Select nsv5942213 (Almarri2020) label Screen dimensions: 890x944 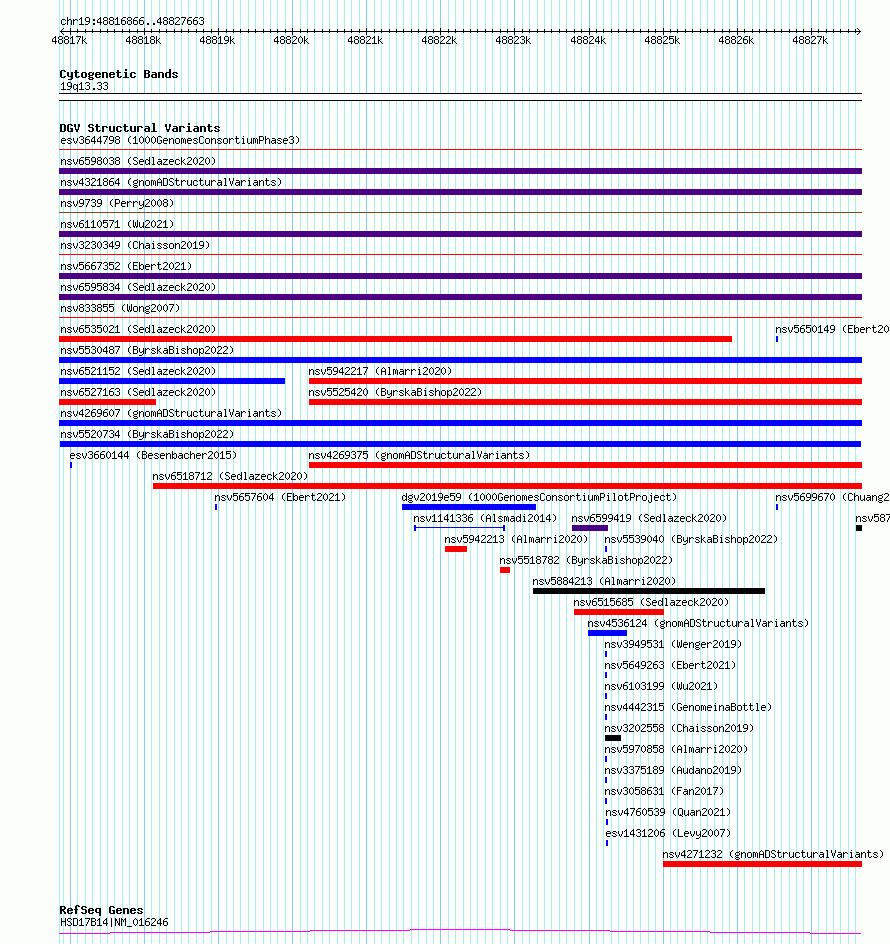(x=516, y=539)
